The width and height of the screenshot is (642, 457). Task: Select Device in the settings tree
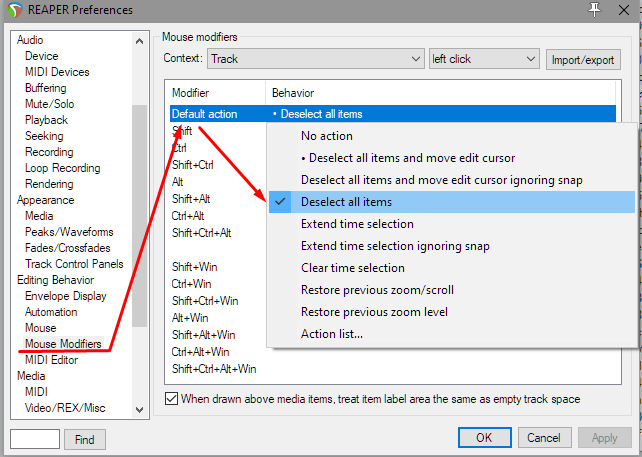coord(42,56)
